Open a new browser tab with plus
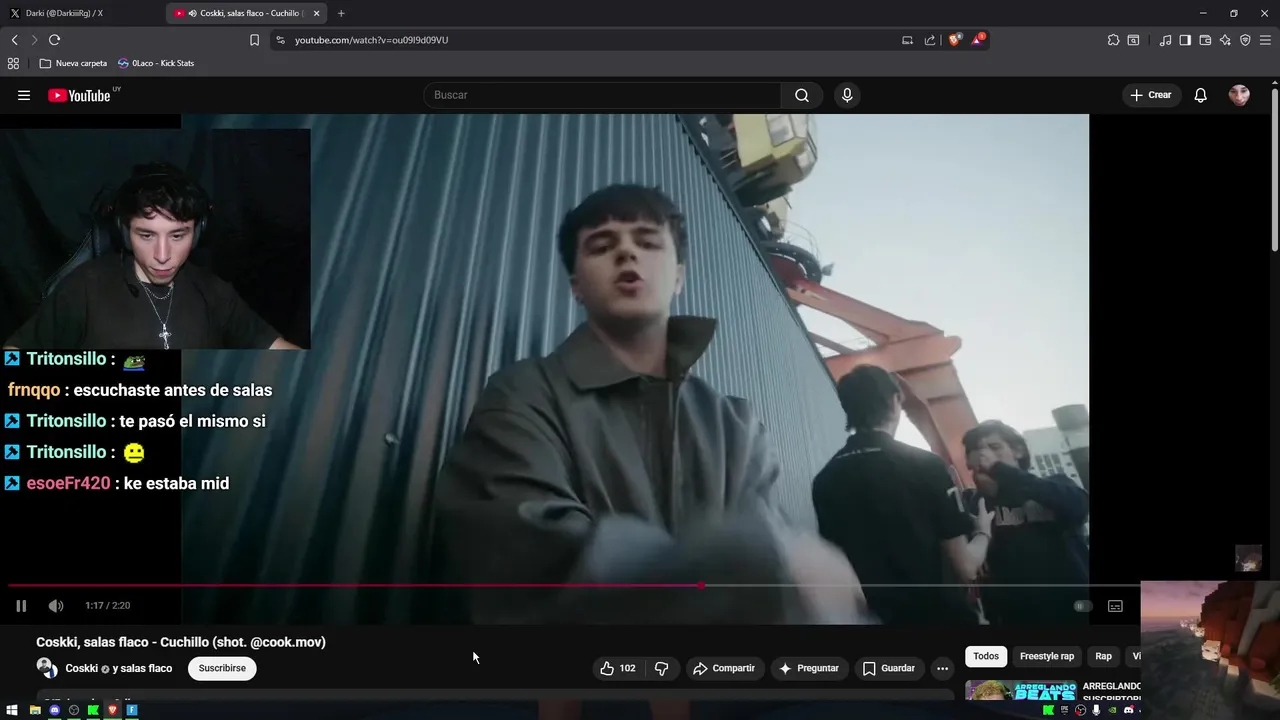Viewport: 1280px width, 720px height. (x=341, y=13)
